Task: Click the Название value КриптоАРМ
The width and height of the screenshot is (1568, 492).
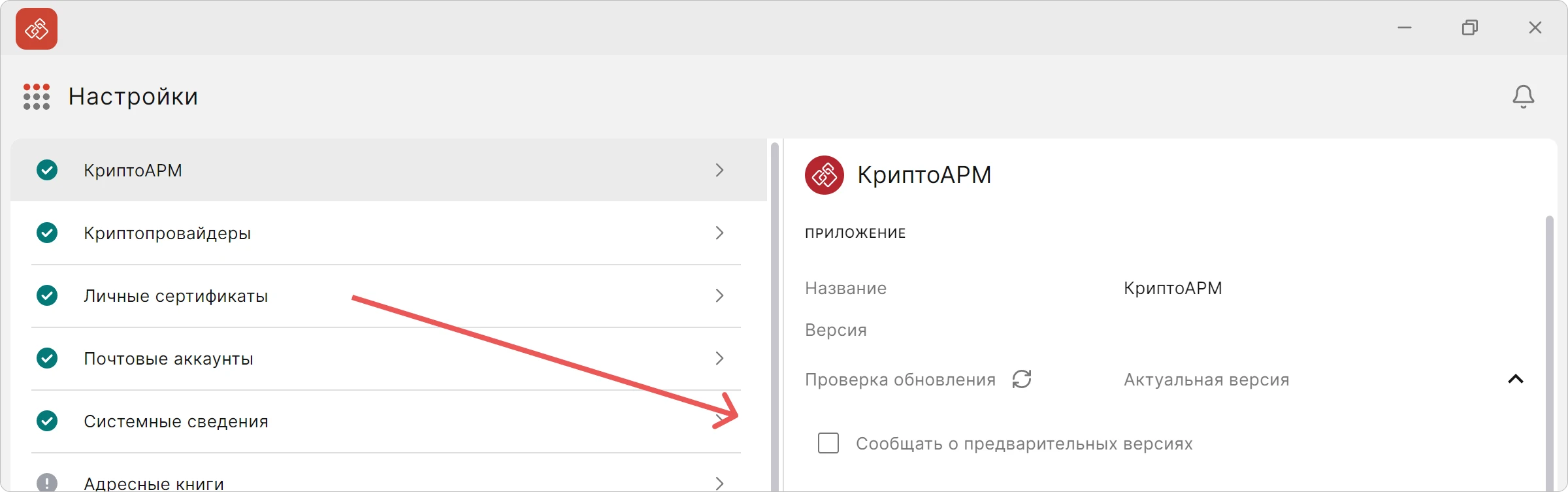Action: click(1173, 288)
